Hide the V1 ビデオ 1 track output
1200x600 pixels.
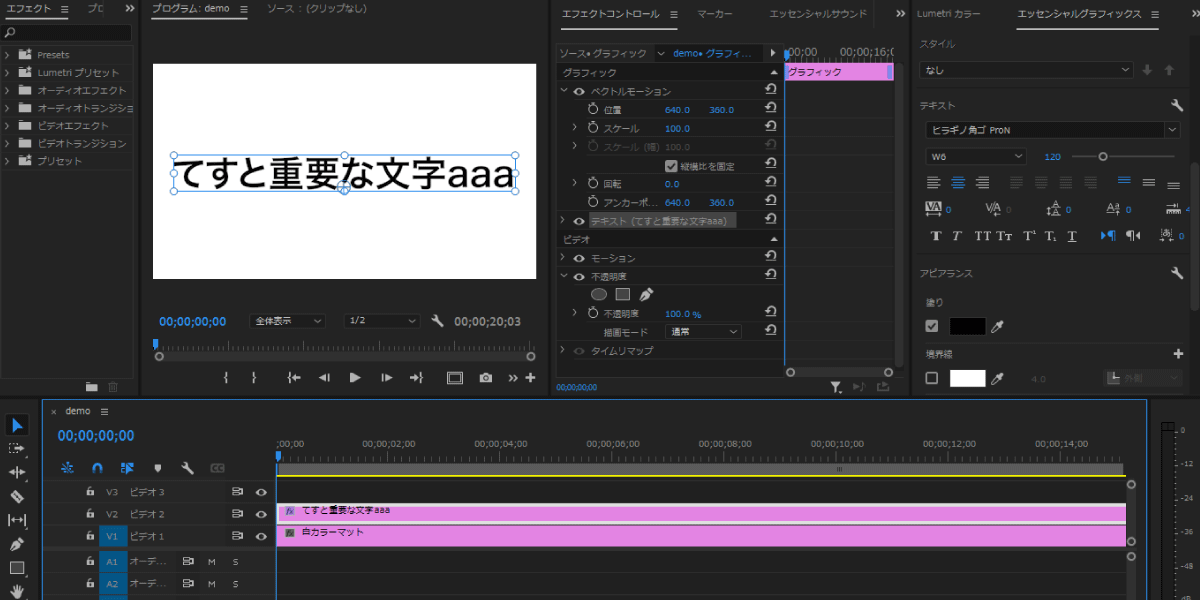click(261, 537)
